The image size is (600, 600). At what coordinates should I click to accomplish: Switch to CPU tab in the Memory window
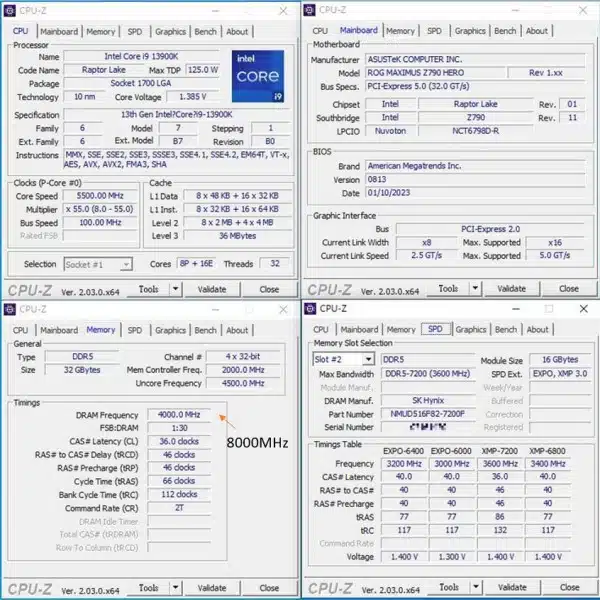[x=20, y=330]
